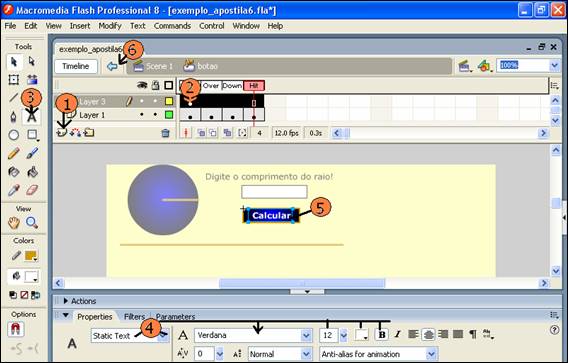Lock Layer 3 via its lock dot

point(155,101)
